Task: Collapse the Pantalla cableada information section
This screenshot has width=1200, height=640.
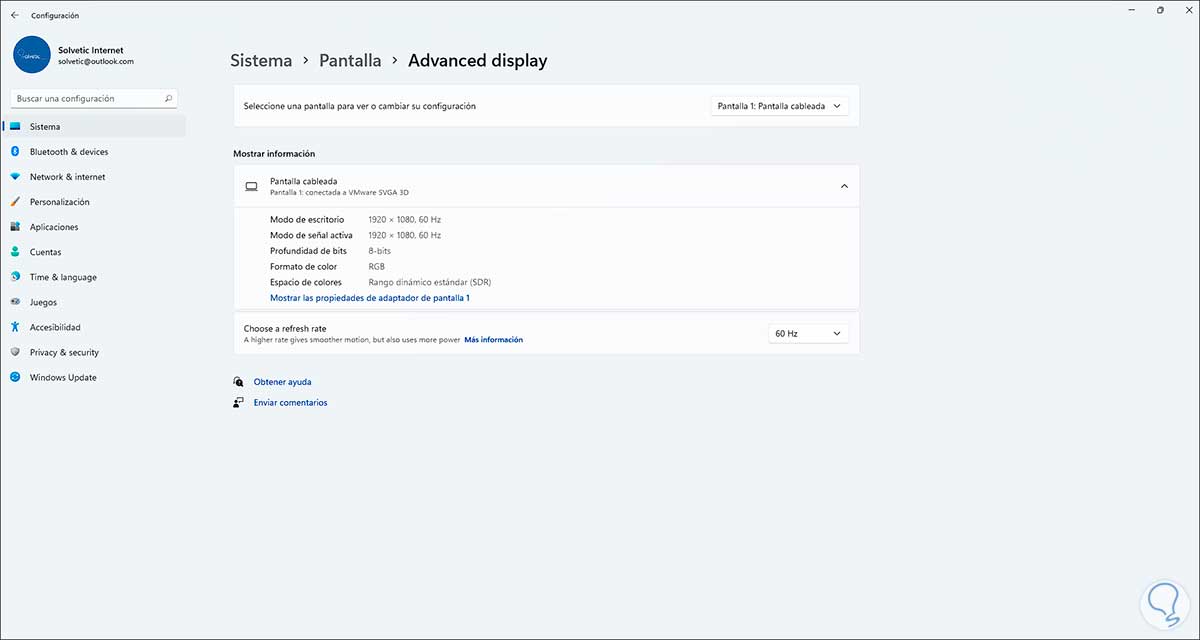Action: click(843, 186)
